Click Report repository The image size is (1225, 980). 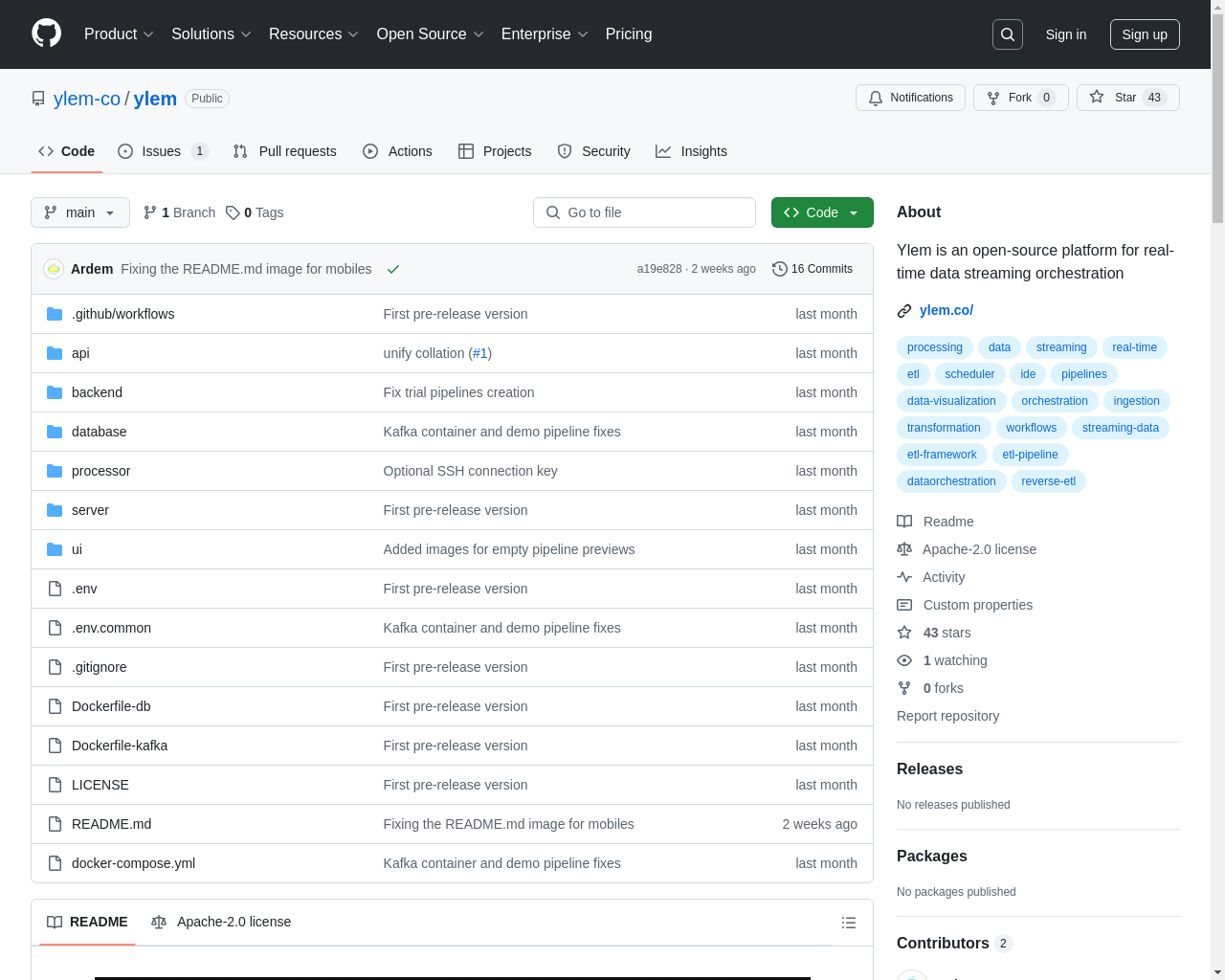click(947, 716)
